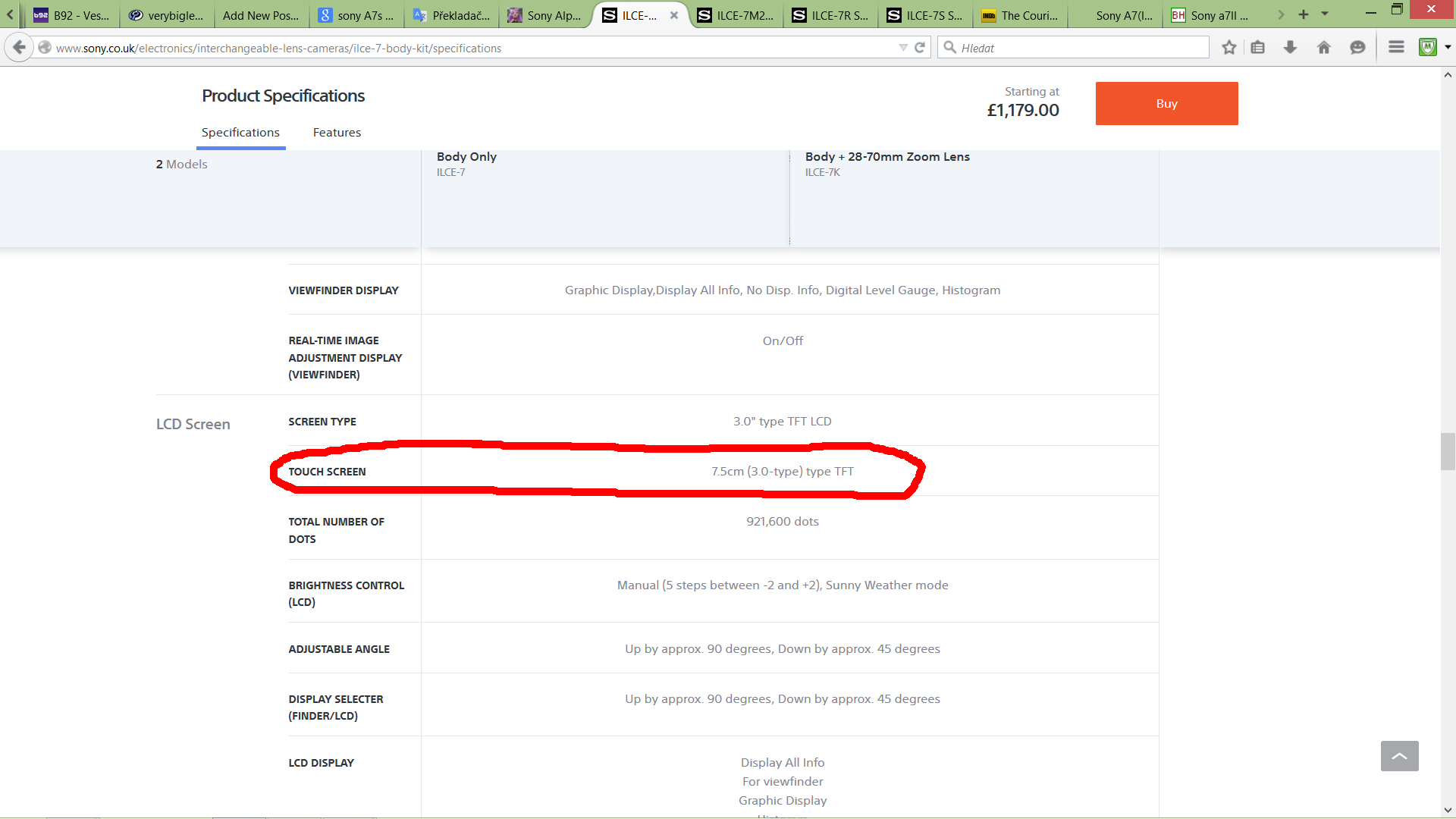Click the bookmark star icon
This screenshot has height=819, width=1456.
coord(1229,48)
